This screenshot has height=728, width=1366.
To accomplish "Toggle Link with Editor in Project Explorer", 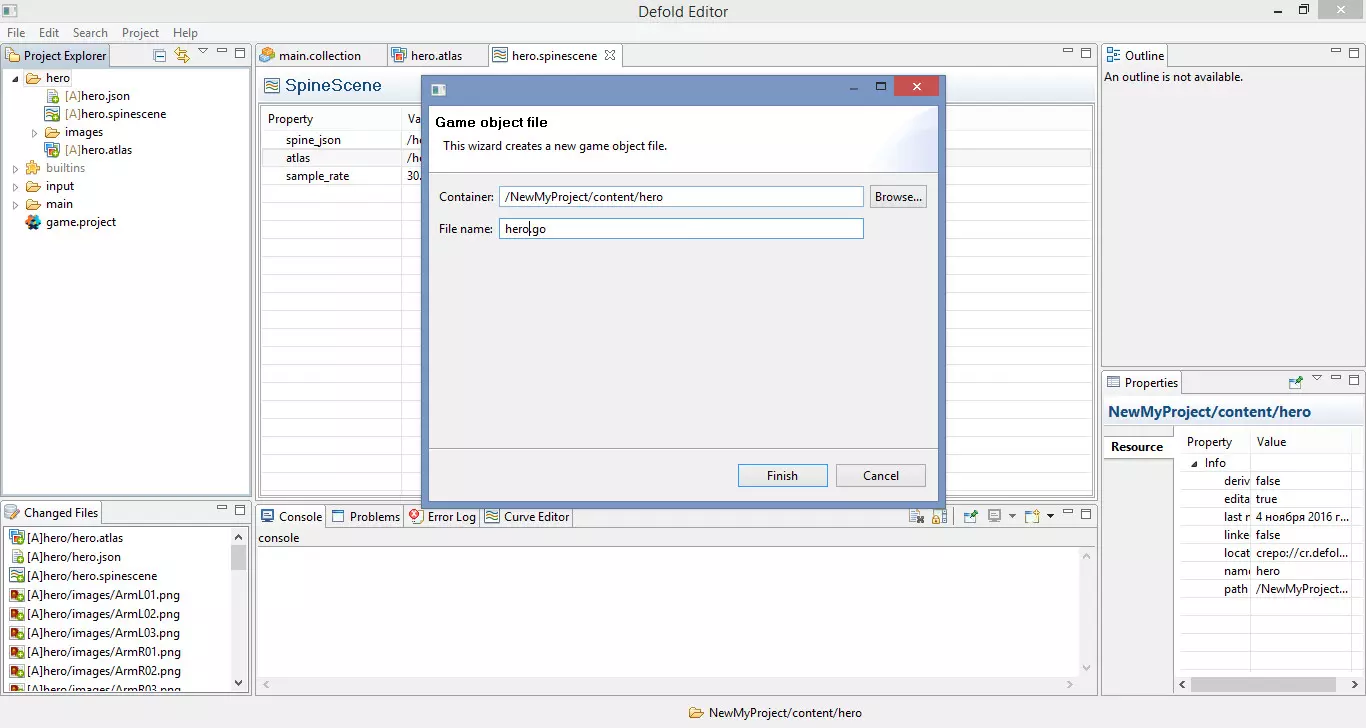I will 181,56.
